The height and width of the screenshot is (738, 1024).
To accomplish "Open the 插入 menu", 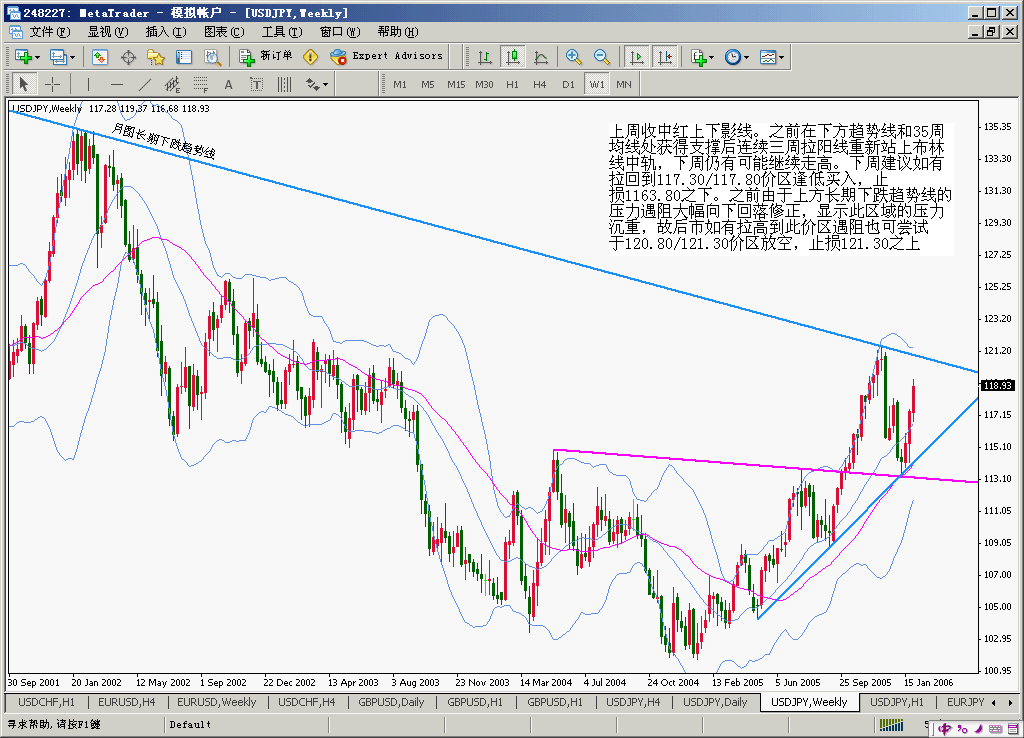I will coord(166,31).
